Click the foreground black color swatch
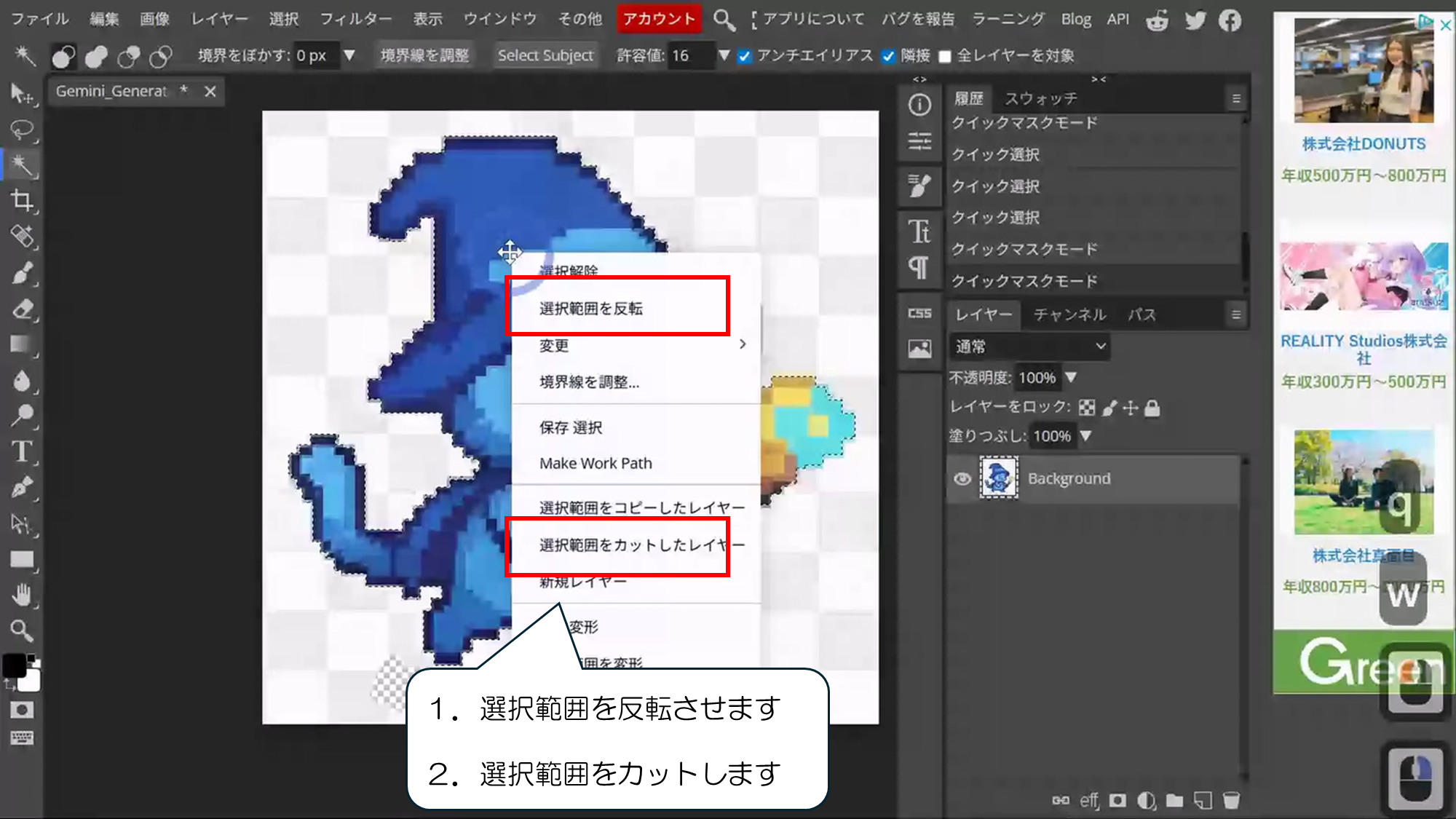This screenshot has width=1456, height=819. 15,665
